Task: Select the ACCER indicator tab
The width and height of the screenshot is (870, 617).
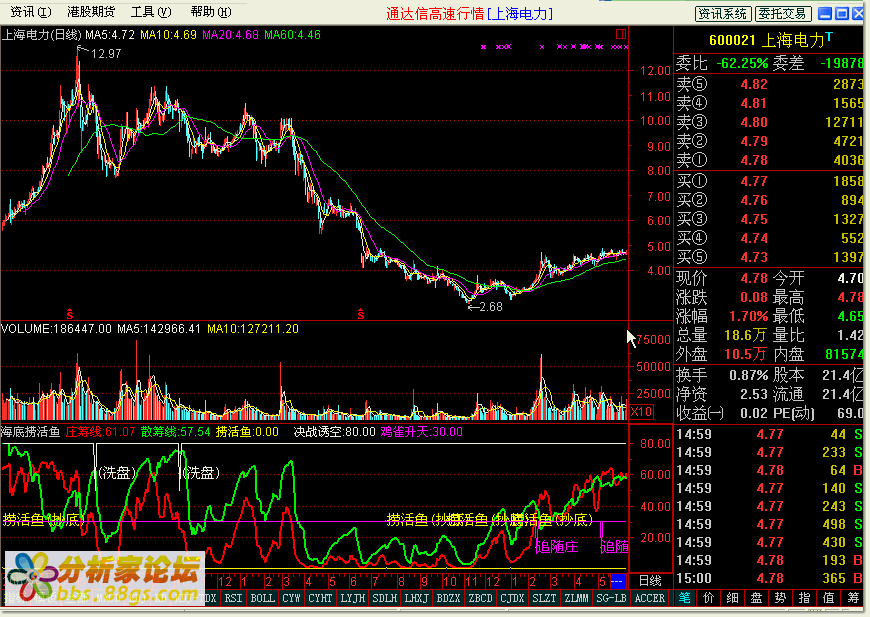Action: (x=650, y=598)
